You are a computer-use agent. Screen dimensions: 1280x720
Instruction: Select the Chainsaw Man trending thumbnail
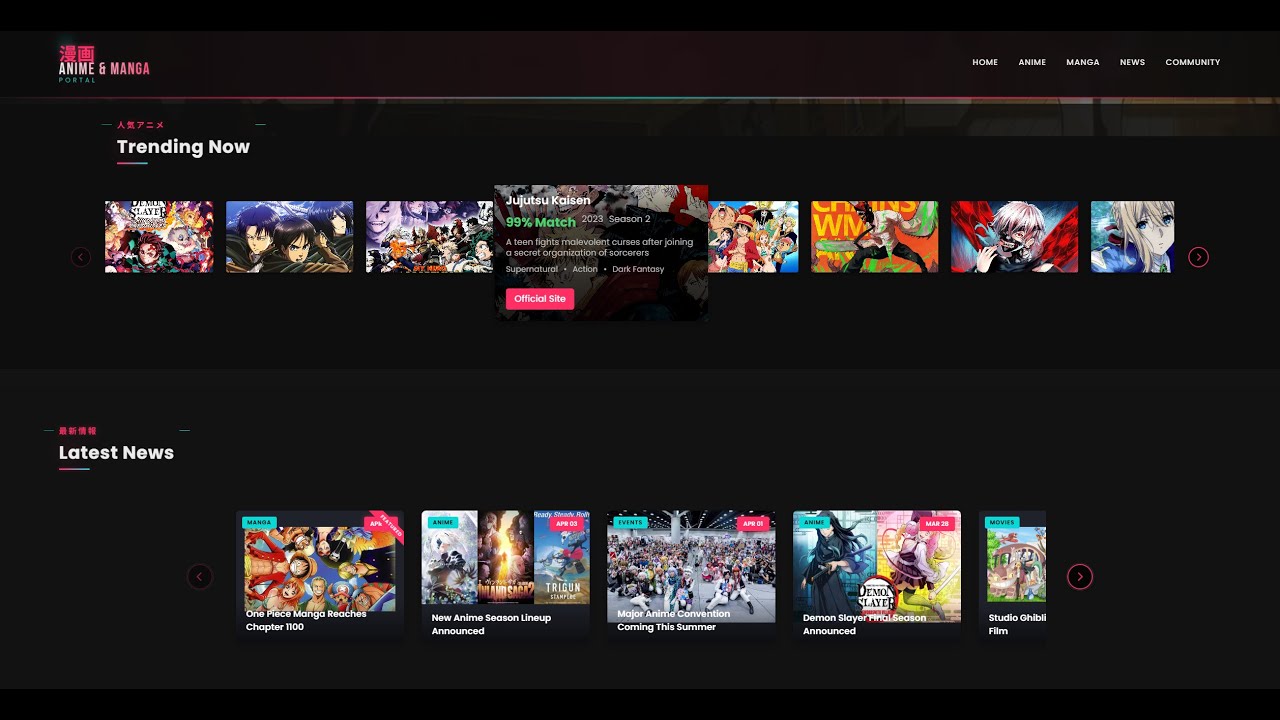875,237
